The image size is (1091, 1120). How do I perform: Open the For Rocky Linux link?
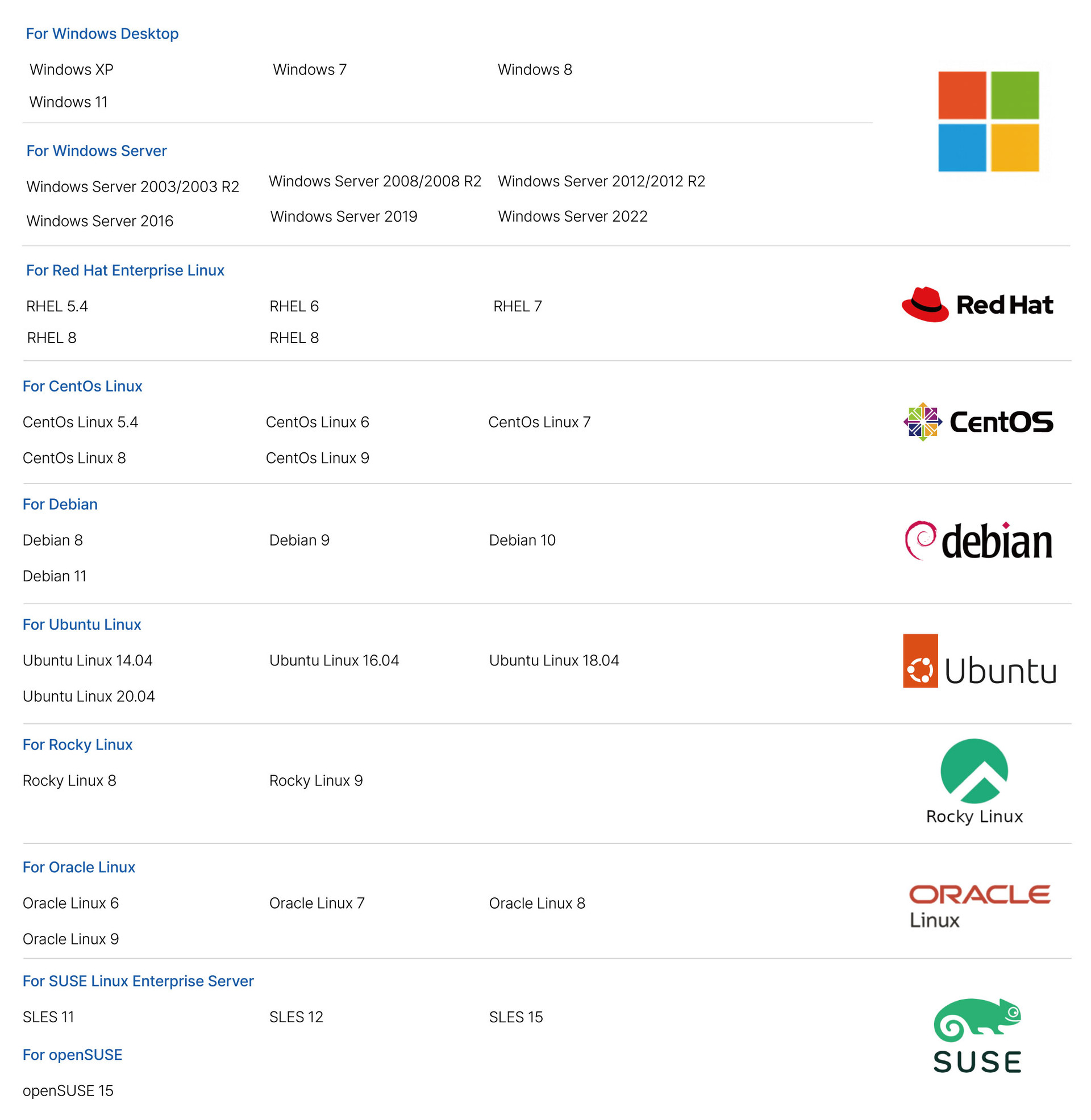77,745
